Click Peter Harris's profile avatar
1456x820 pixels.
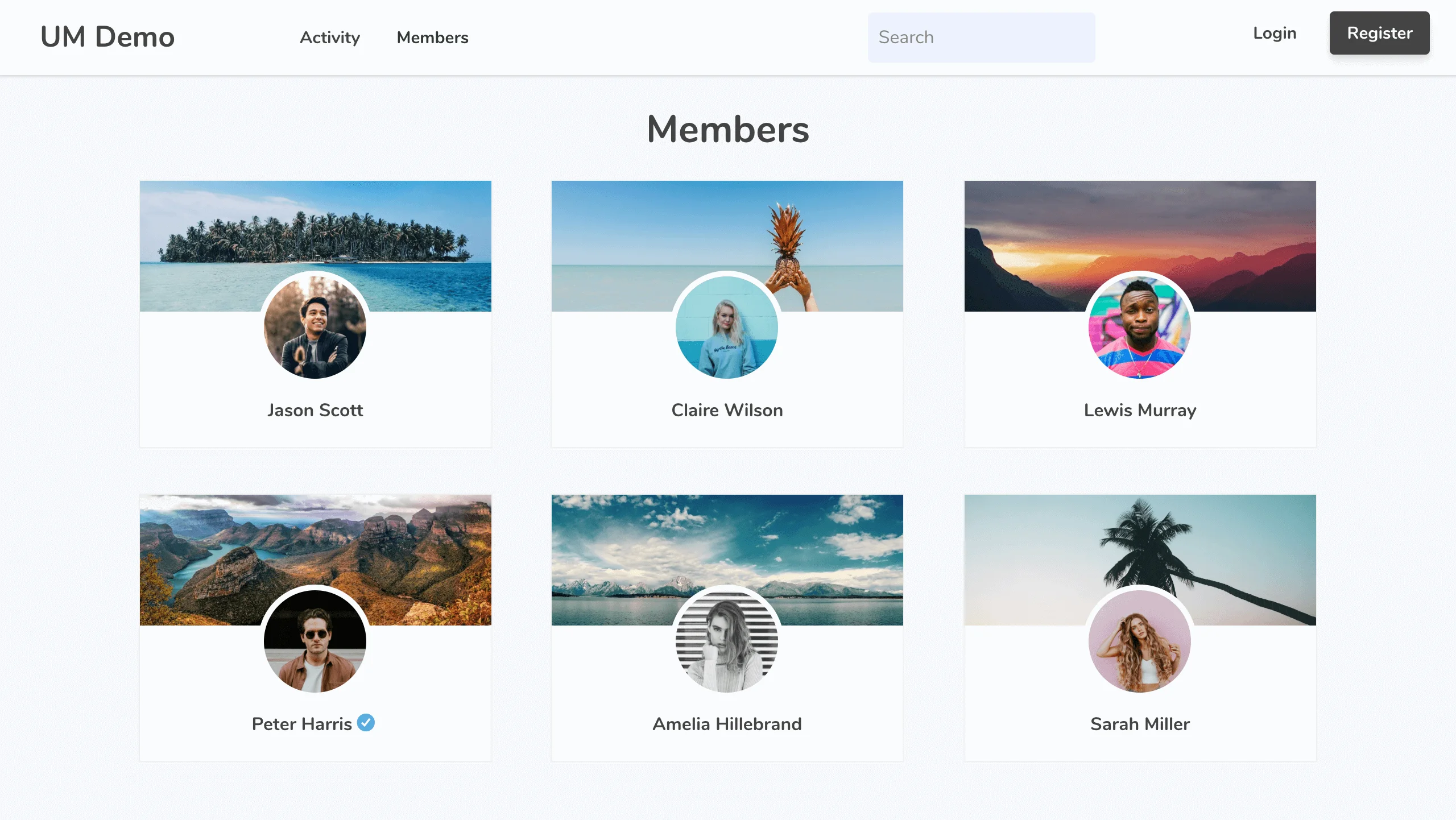click(x=315, y=641)
